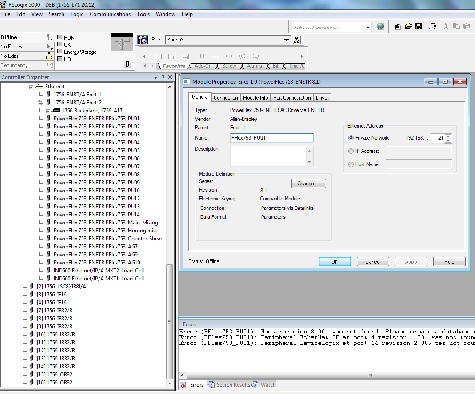
Task: Click the module Name input field
Action: click(x=272, y=138)
